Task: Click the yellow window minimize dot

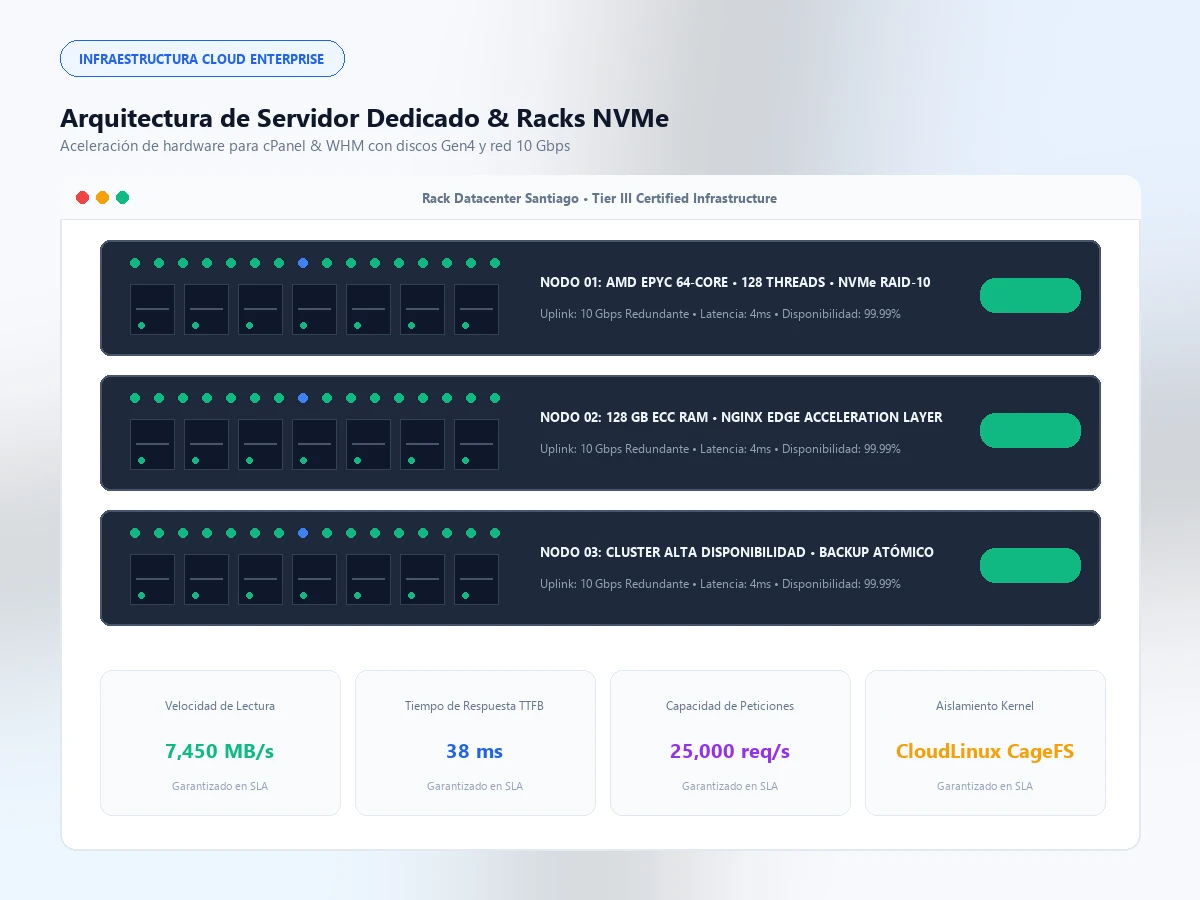Action: point(102,198)
